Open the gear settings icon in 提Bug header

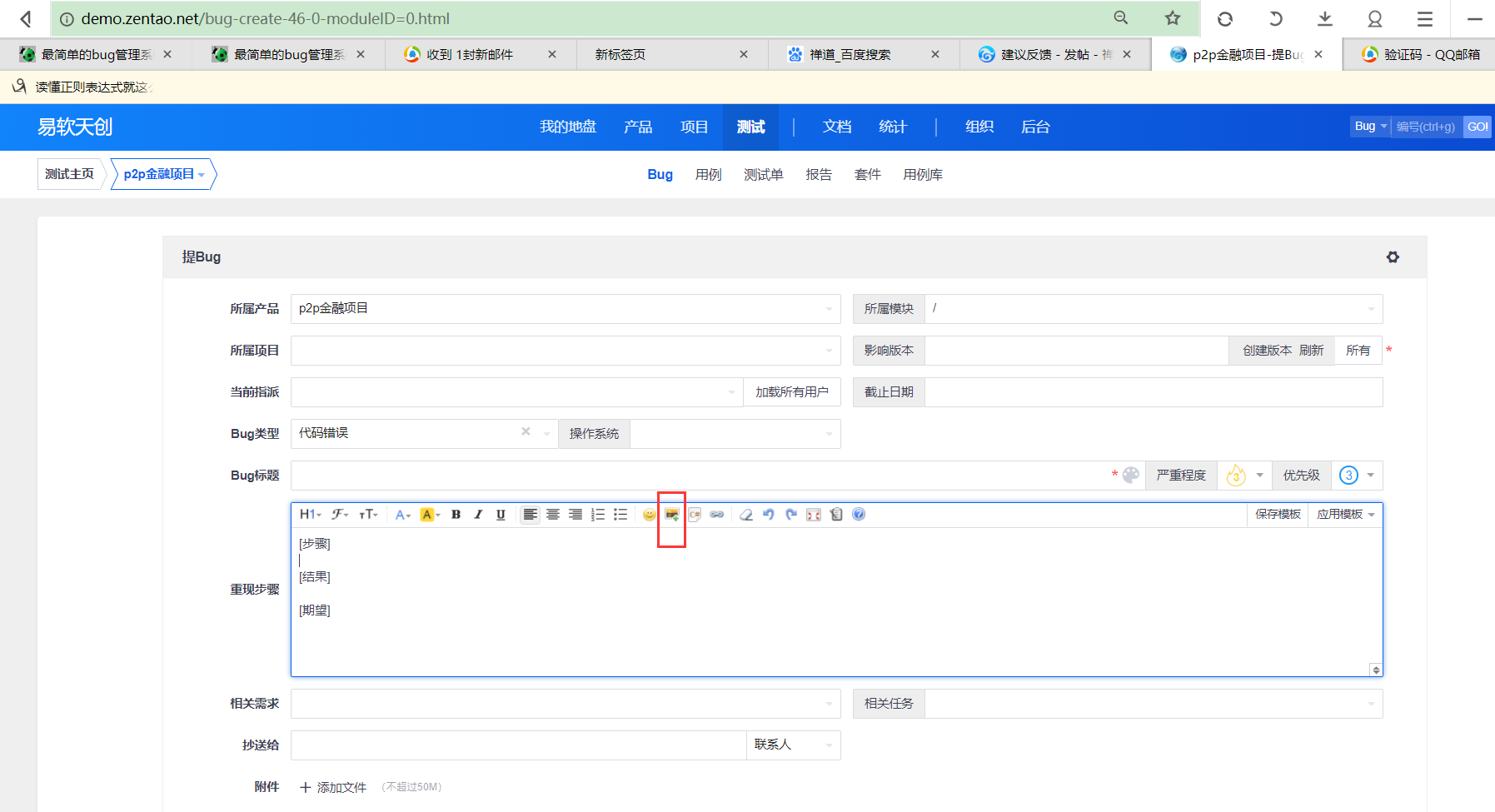pyautogui.click(x=1393, y=257)
